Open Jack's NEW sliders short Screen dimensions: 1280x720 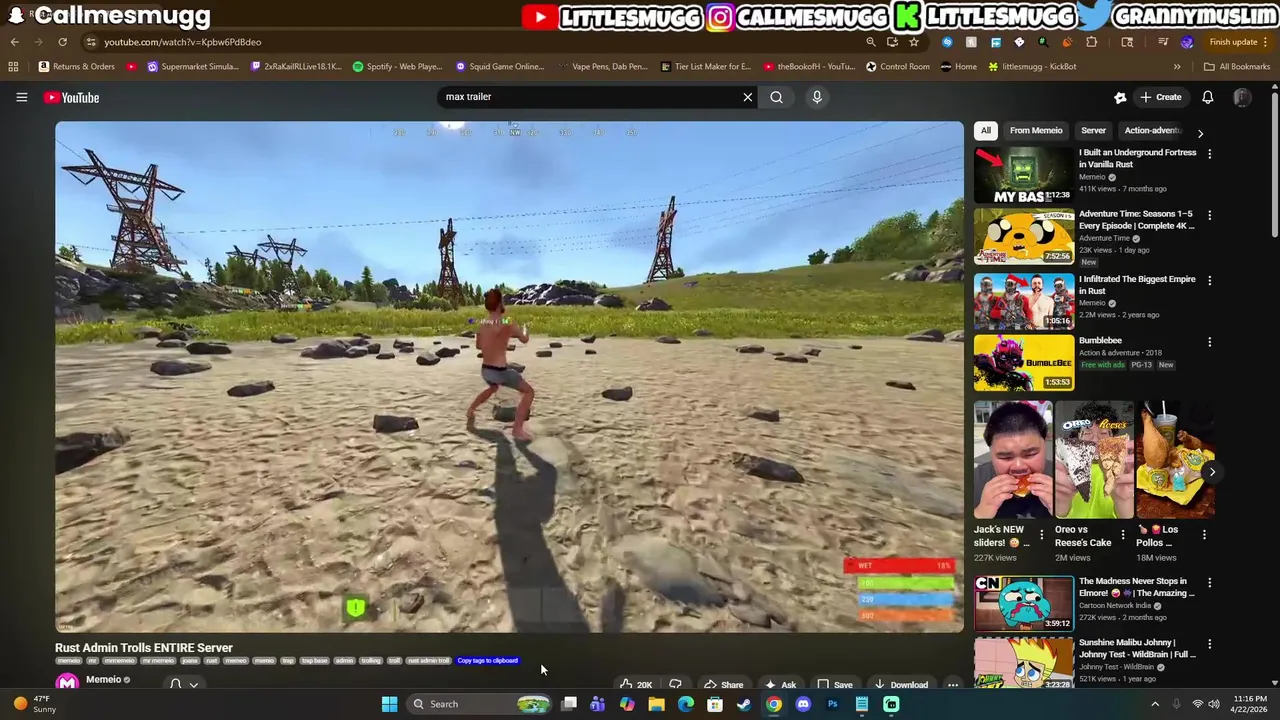pos(1012,460)
